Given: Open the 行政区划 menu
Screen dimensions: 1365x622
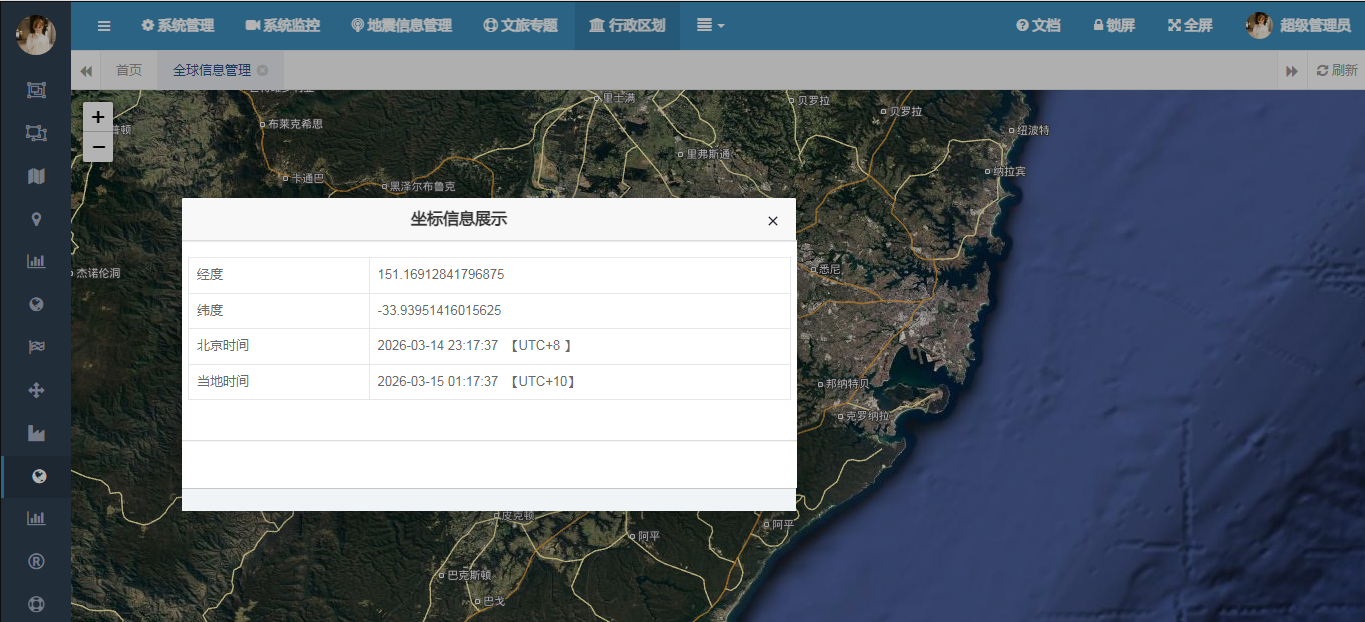Looking at the screenshot, I should (627, 25).
